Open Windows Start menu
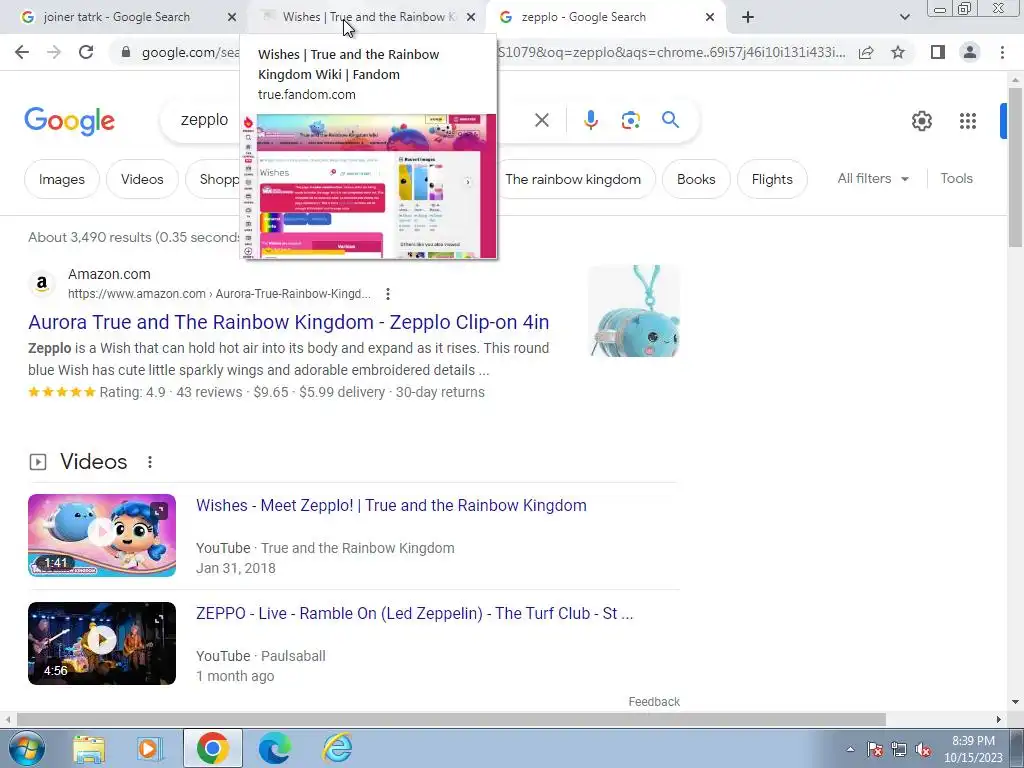Image resolution: width=1024 pixels, height=768 pixels. (25, 748)
